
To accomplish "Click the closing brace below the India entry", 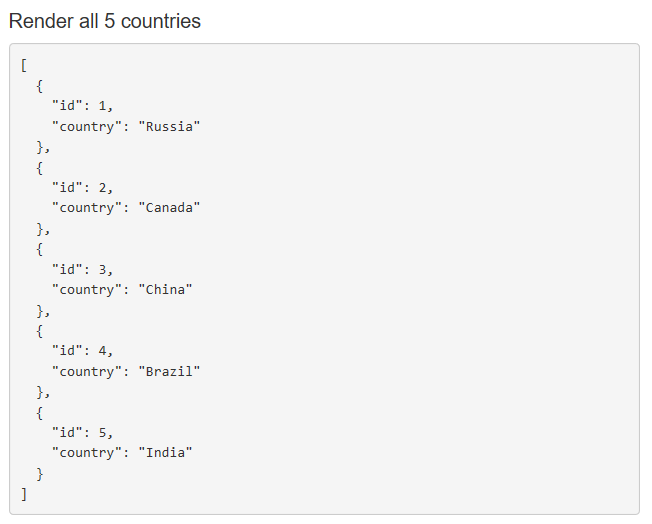I will click(x=40, y=473).
